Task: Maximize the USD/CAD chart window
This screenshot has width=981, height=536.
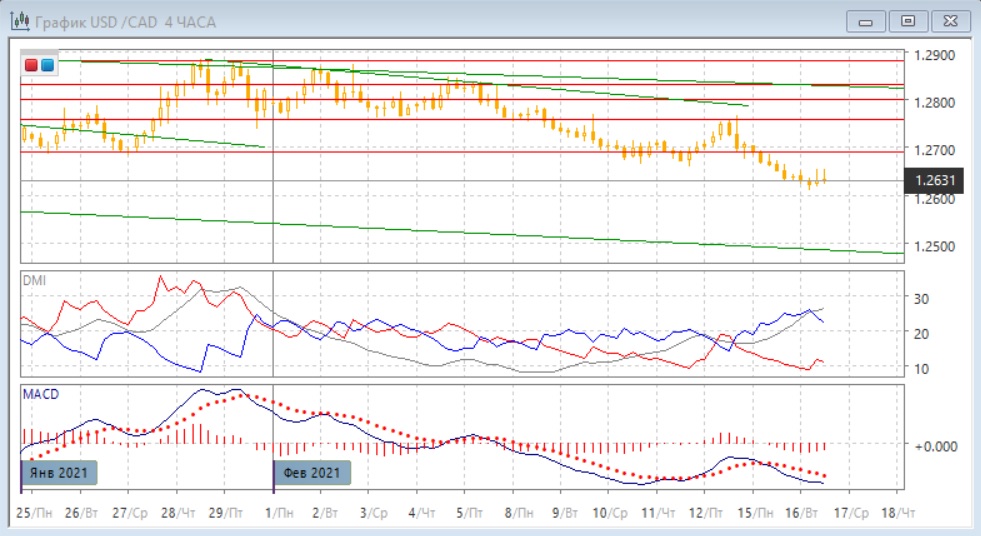Action: click(x=908, y=21)
